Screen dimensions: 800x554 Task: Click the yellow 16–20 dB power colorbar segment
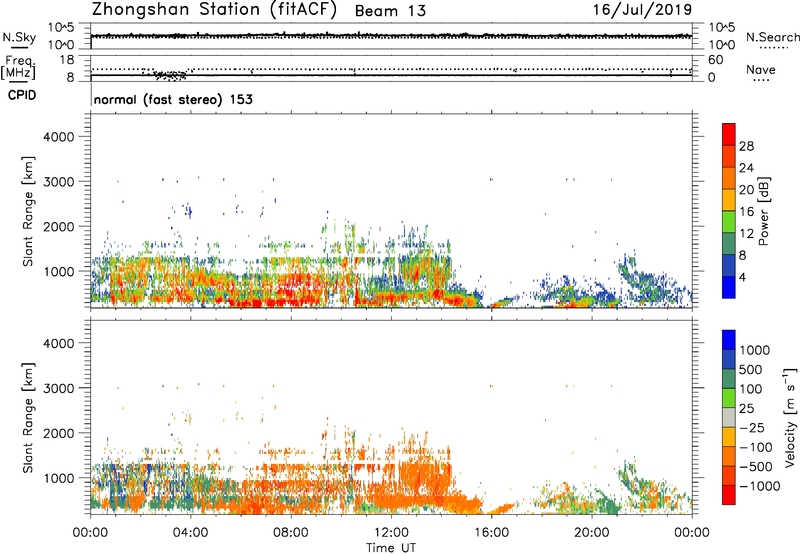point(729,199)
